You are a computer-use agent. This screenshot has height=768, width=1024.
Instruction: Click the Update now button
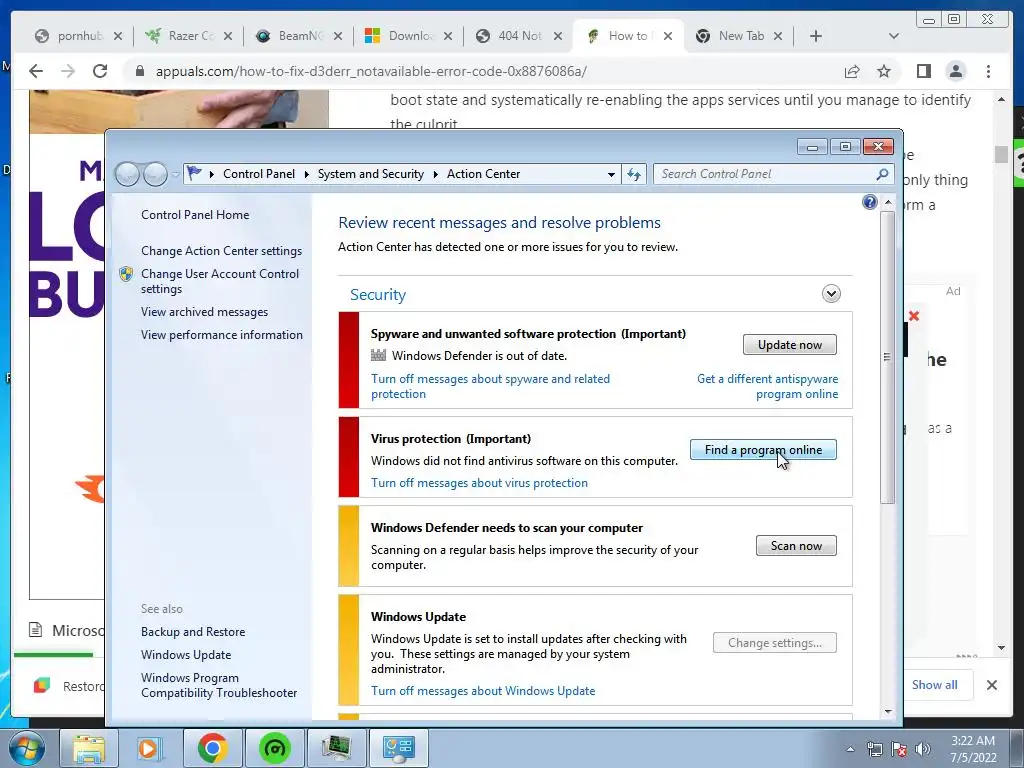[790, 345]
